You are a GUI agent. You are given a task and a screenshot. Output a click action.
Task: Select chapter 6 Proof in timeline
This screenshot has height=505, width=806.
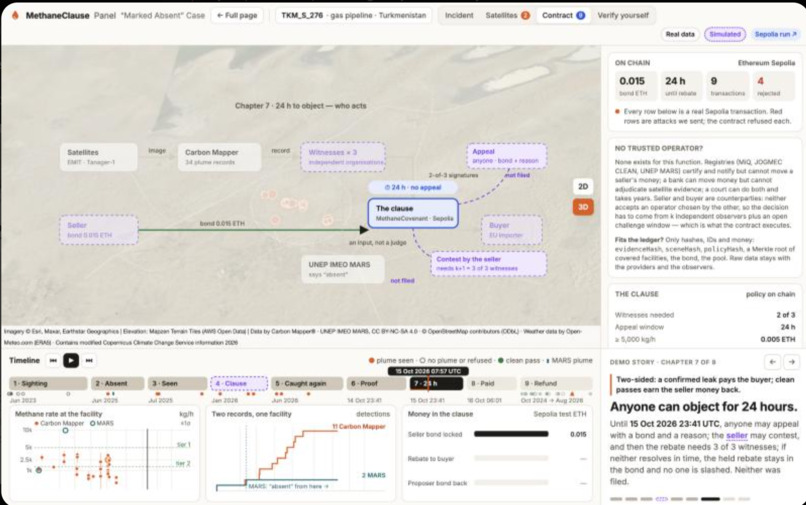point(376,384)
